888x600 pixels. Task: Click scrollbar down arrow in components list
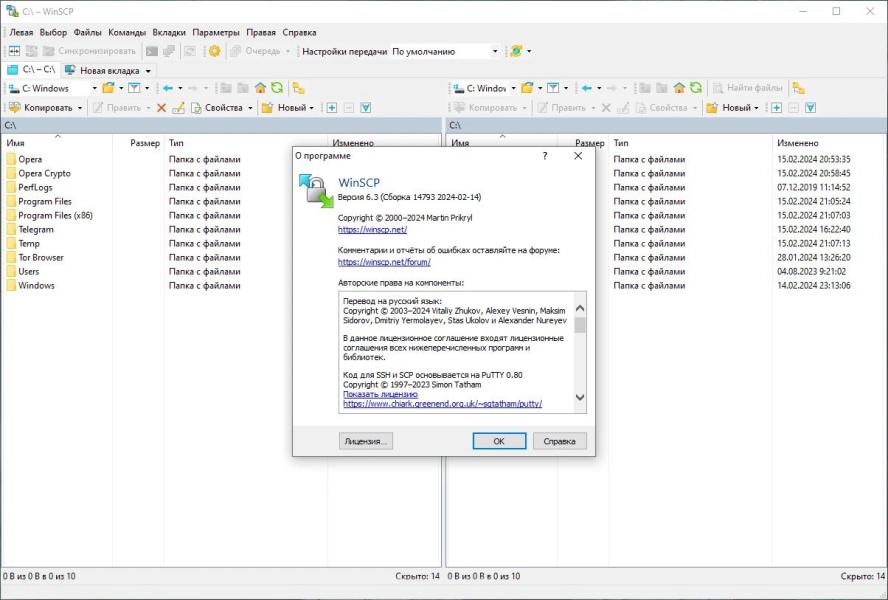point(580,397)
